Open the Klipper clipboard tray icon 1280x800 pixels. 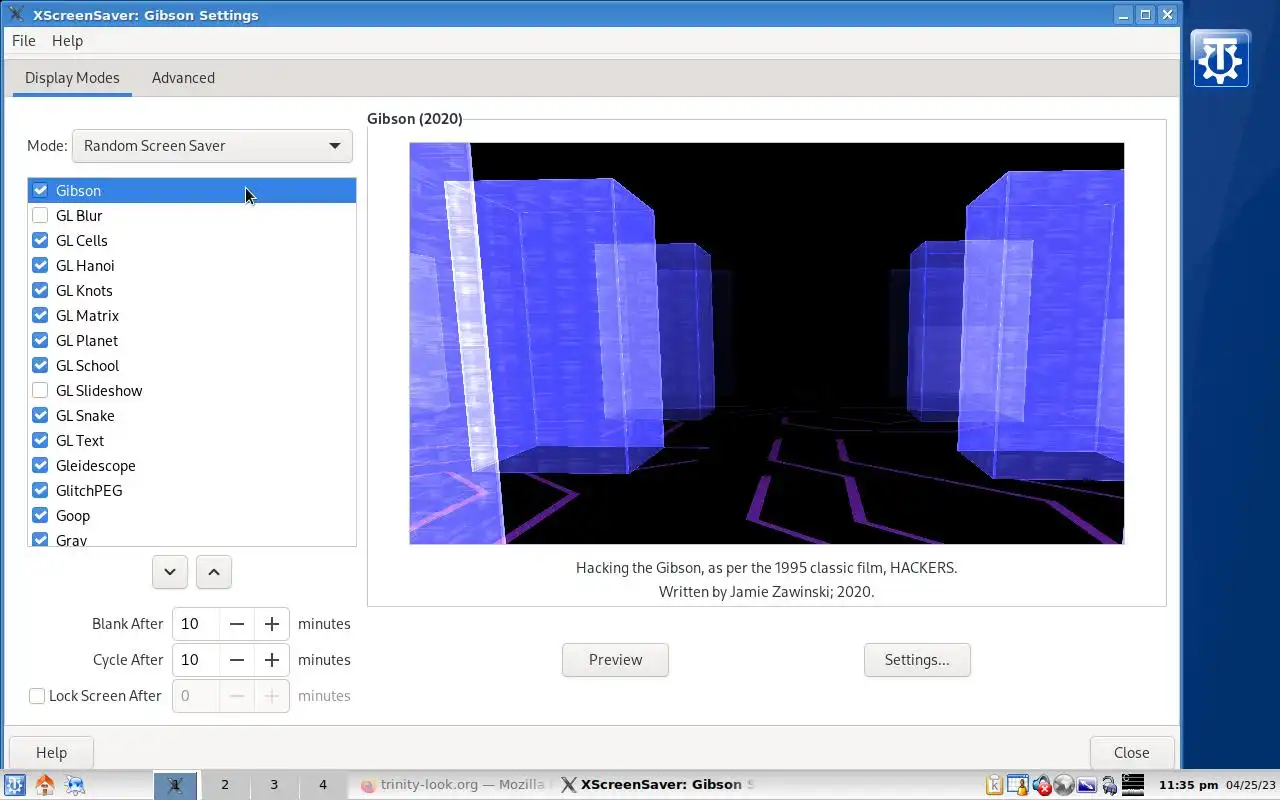click(994, 785)
